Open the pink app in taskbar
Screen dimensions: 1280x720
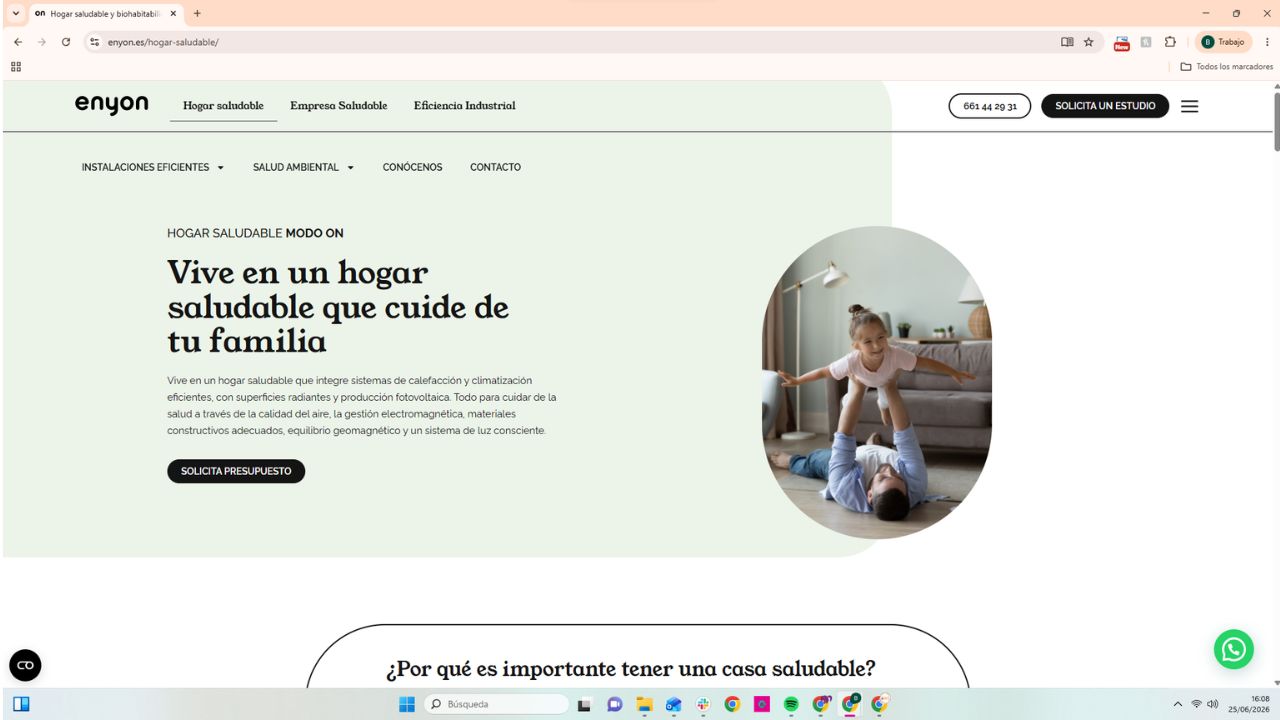762,704
